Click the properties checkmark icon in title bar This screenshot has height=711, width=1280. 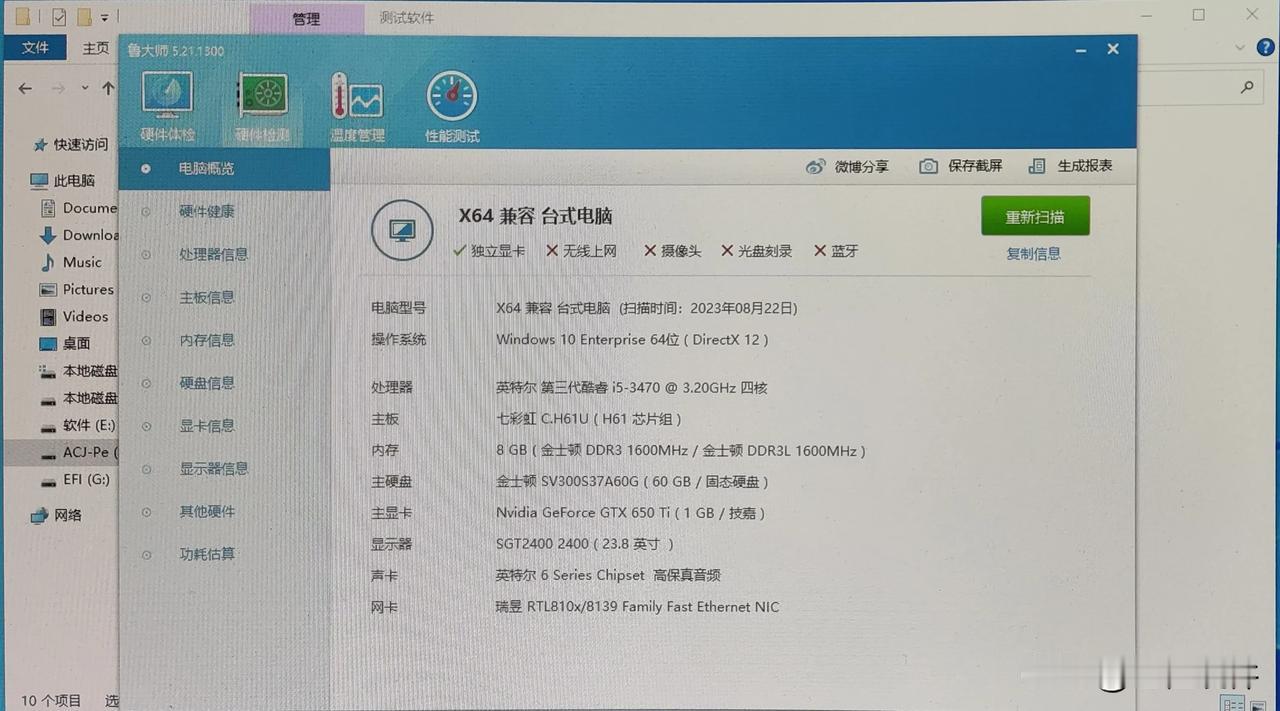tap(58, 17)
